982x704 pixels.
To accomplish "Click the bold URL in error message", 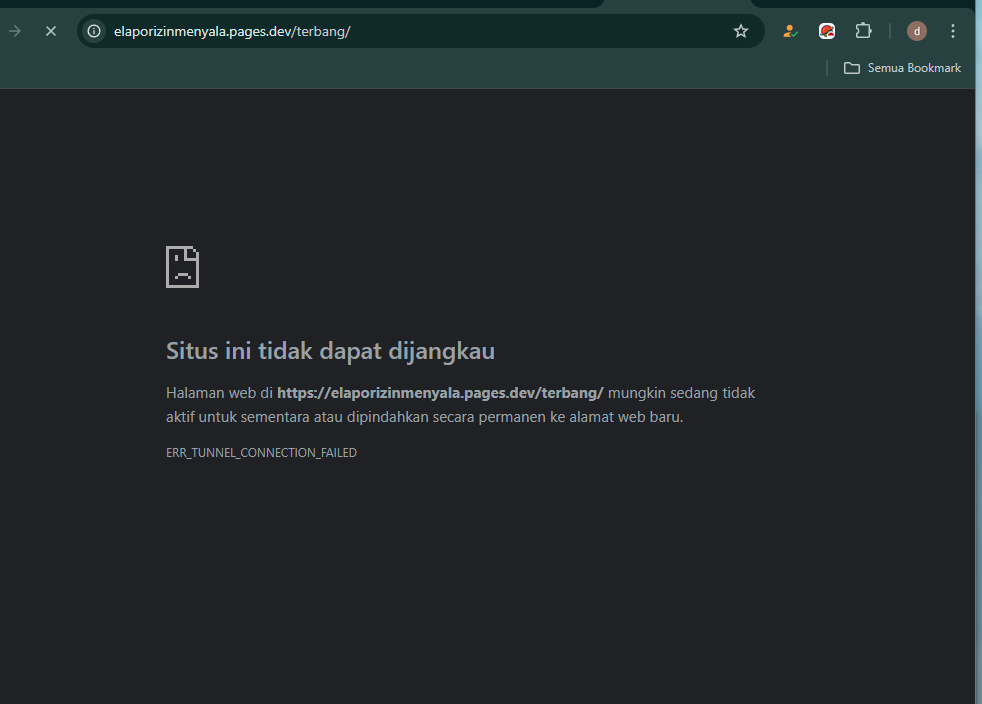I will pyautogui.click(x=440, y=393).
